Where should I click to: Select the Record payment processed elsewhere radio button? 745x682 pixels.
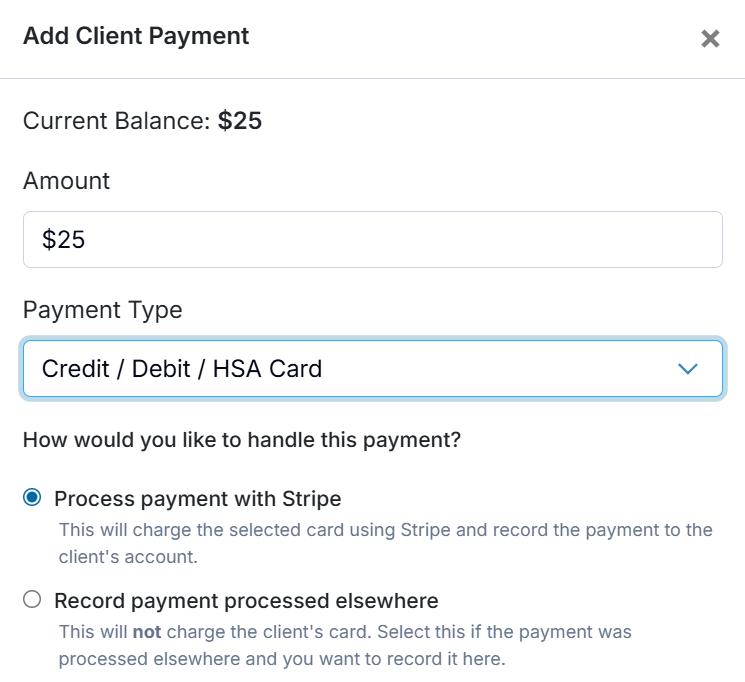click(x=33, y=600)
